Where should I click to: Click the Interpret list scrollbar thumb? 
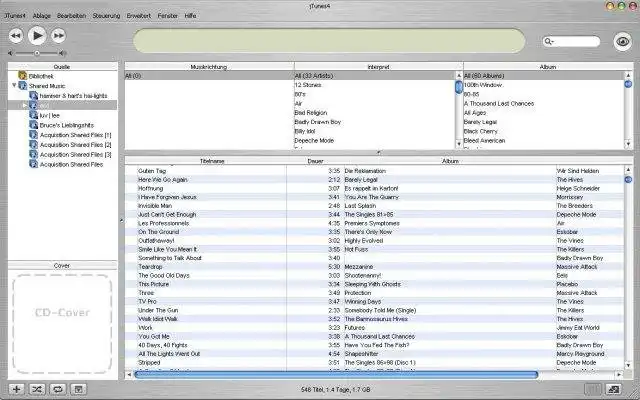tap(459, 87)
